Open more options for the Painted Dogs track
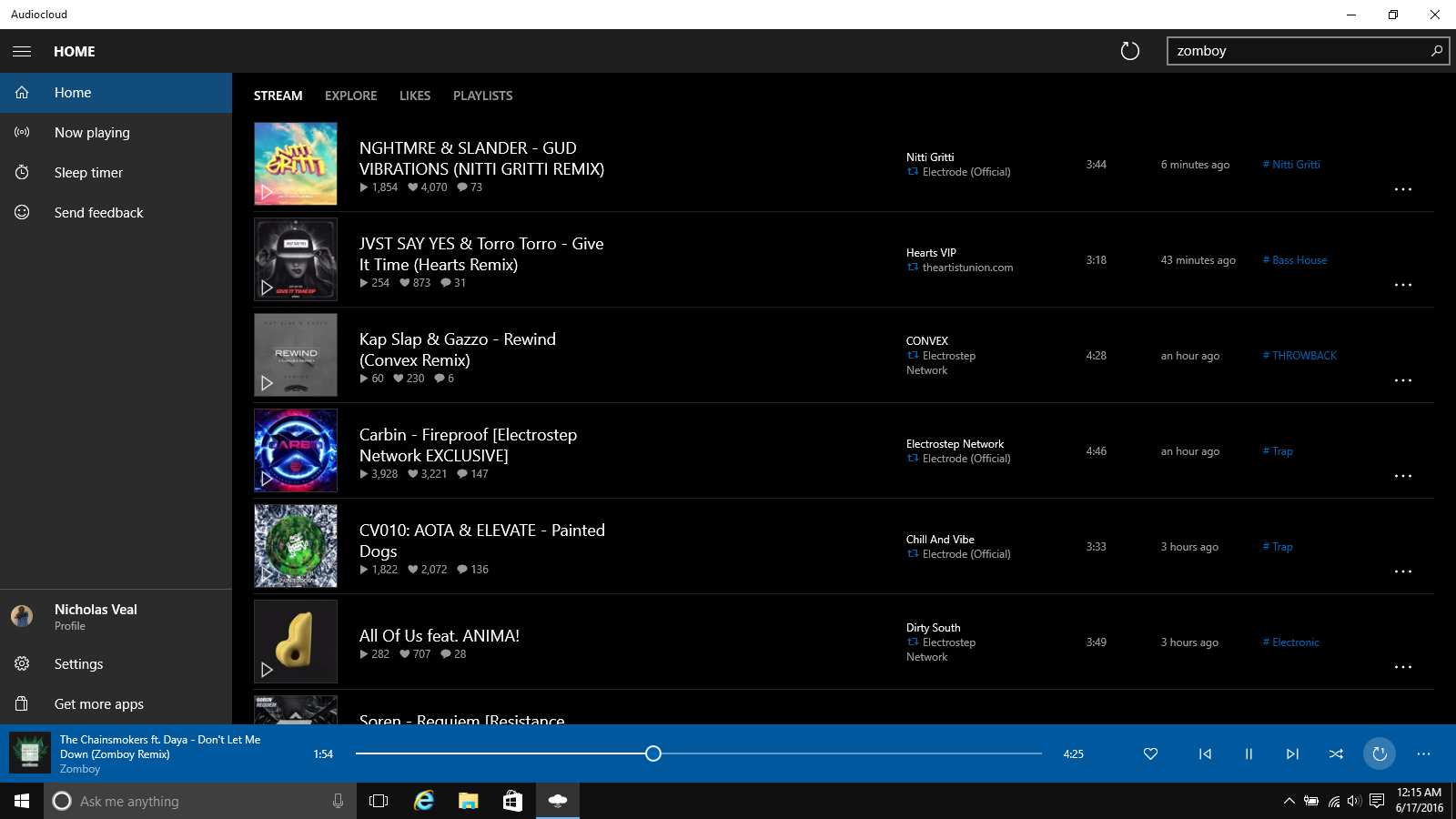The height and width of the screenshot is (819, 1456). pos(1403,571)
